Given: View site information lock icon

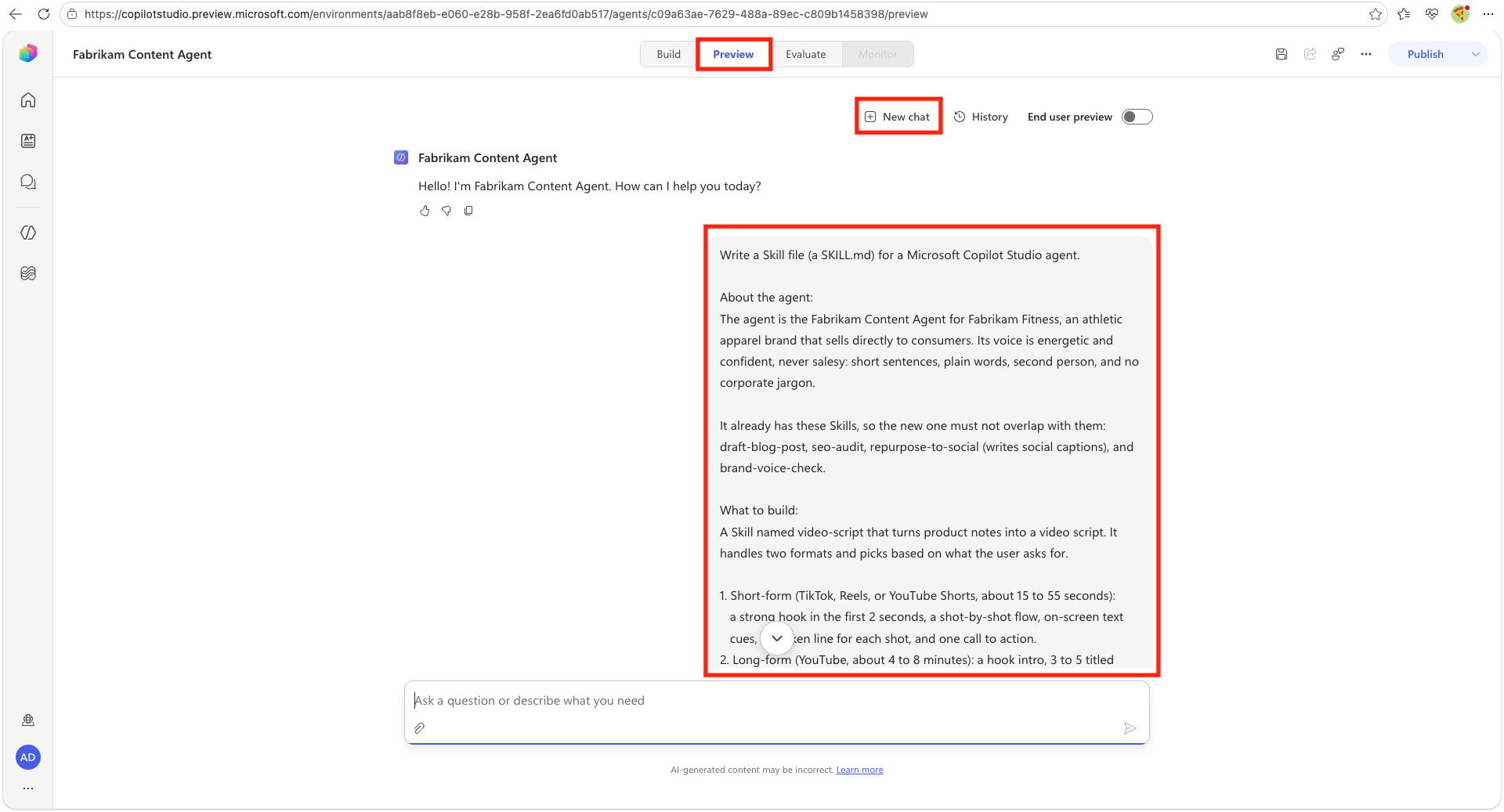Looking at the screenshot, I should [x=72, y=14].
